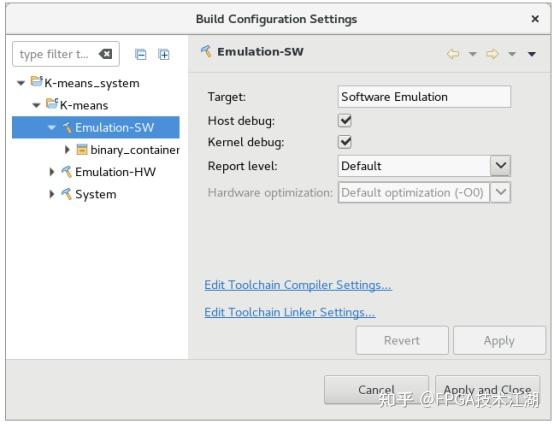This screenshot has height=424, width=554.
Task: Expand the Emulation-HW tree node
Action: [52, 172]
